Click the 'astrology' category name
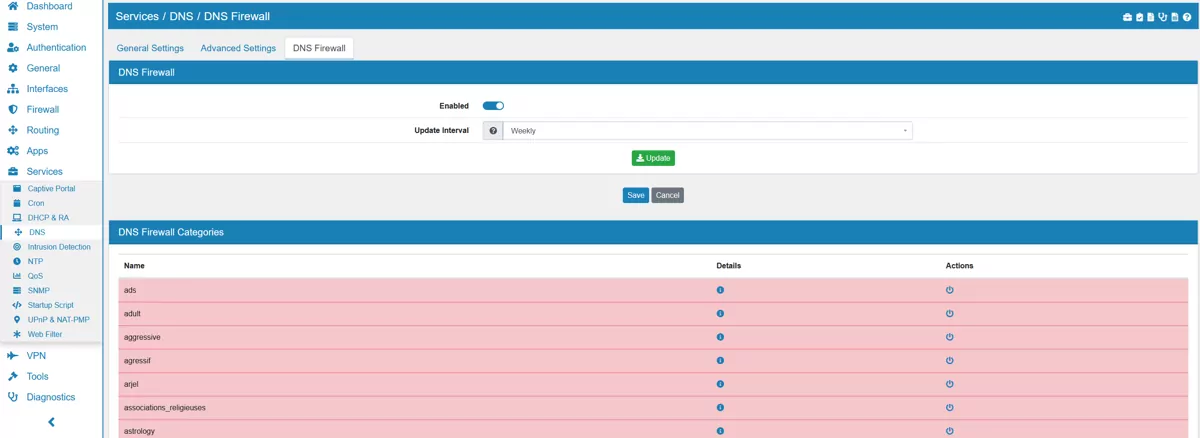Screen dimensions: 1200x438 pyautogui.click(x=140, y=431)
